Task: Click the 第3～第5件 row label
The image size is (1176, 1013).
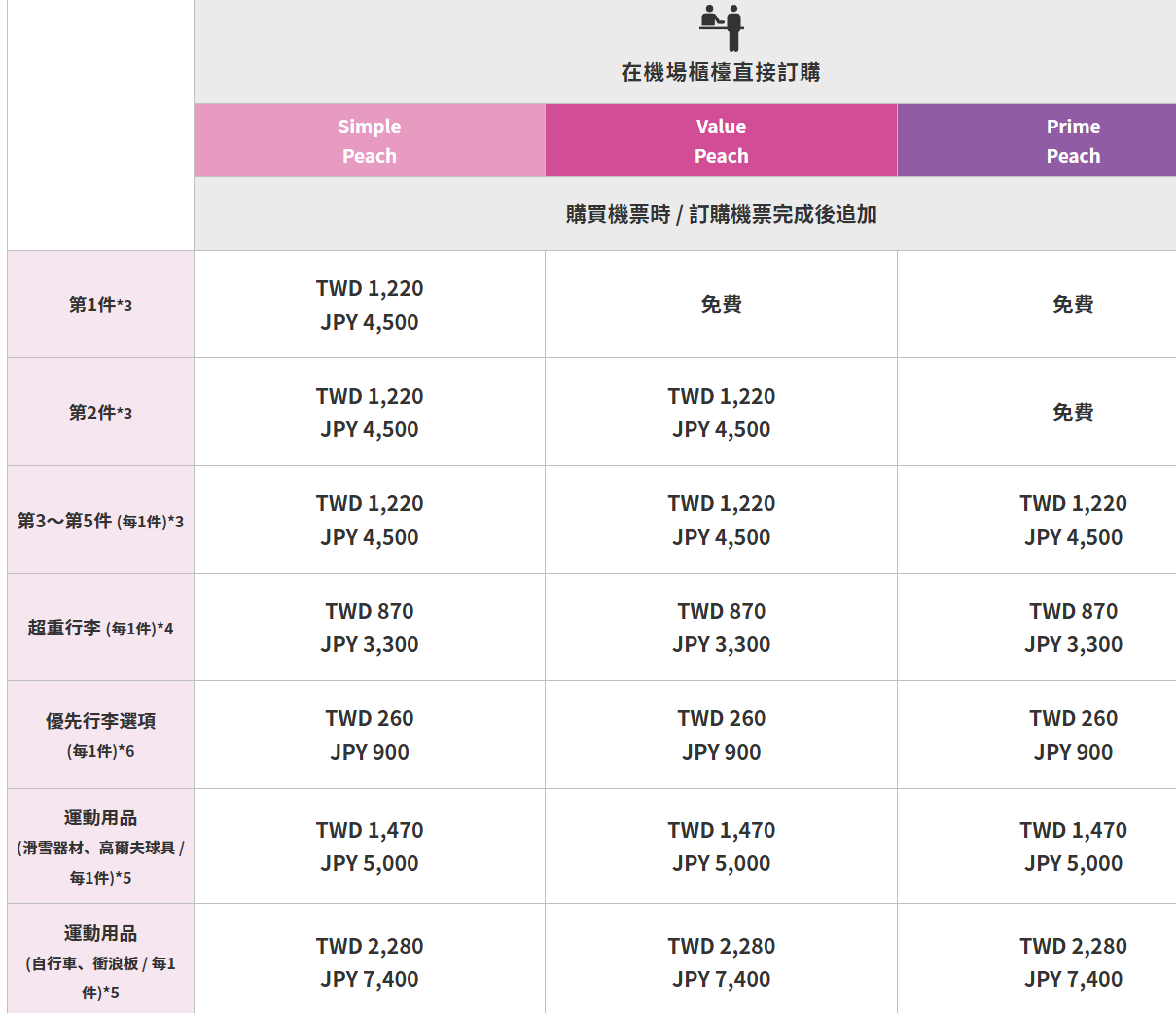Action: pyautogui.click(x=101, y=521)
